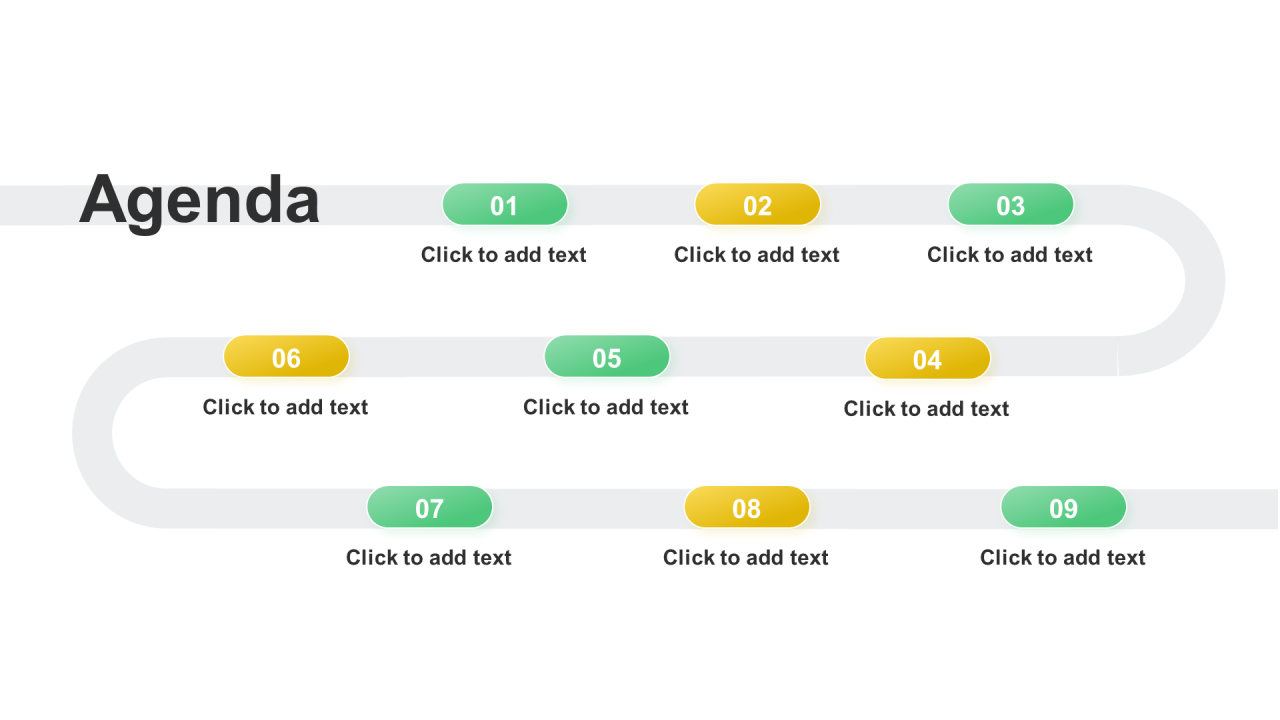Edit the text placeholder under badge 04
This screenshot has height=720, width=1280.
pyautogui.click(x=927, y=409)
